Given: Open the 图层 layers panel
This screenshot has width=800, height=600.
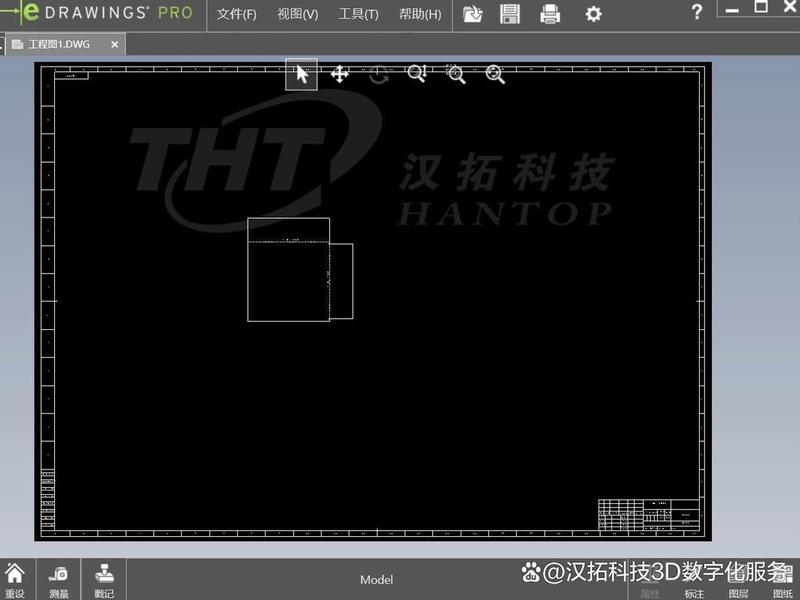Looking at the screenshot, I should click(738, 593).
